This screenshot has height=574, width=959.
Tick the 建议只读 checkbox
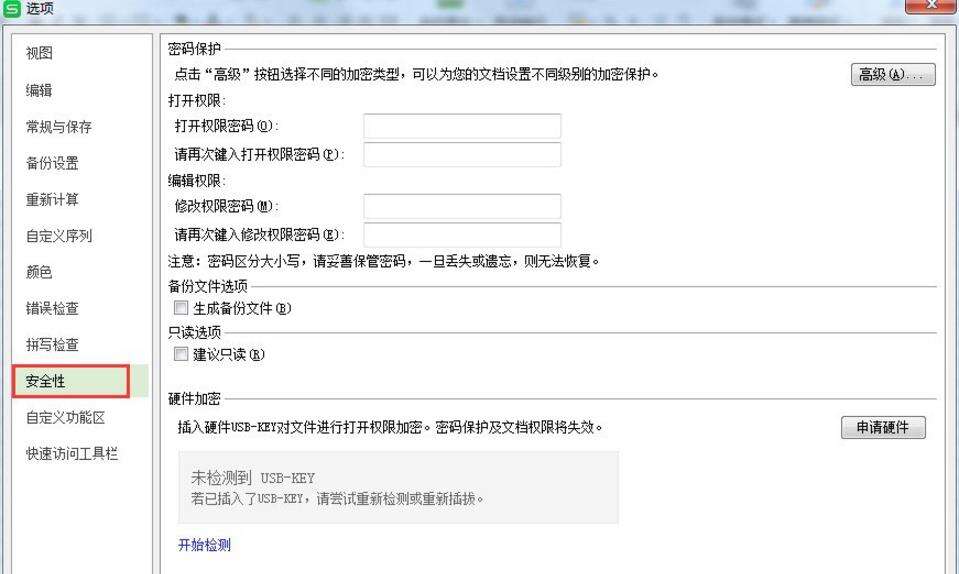[181, 354]
